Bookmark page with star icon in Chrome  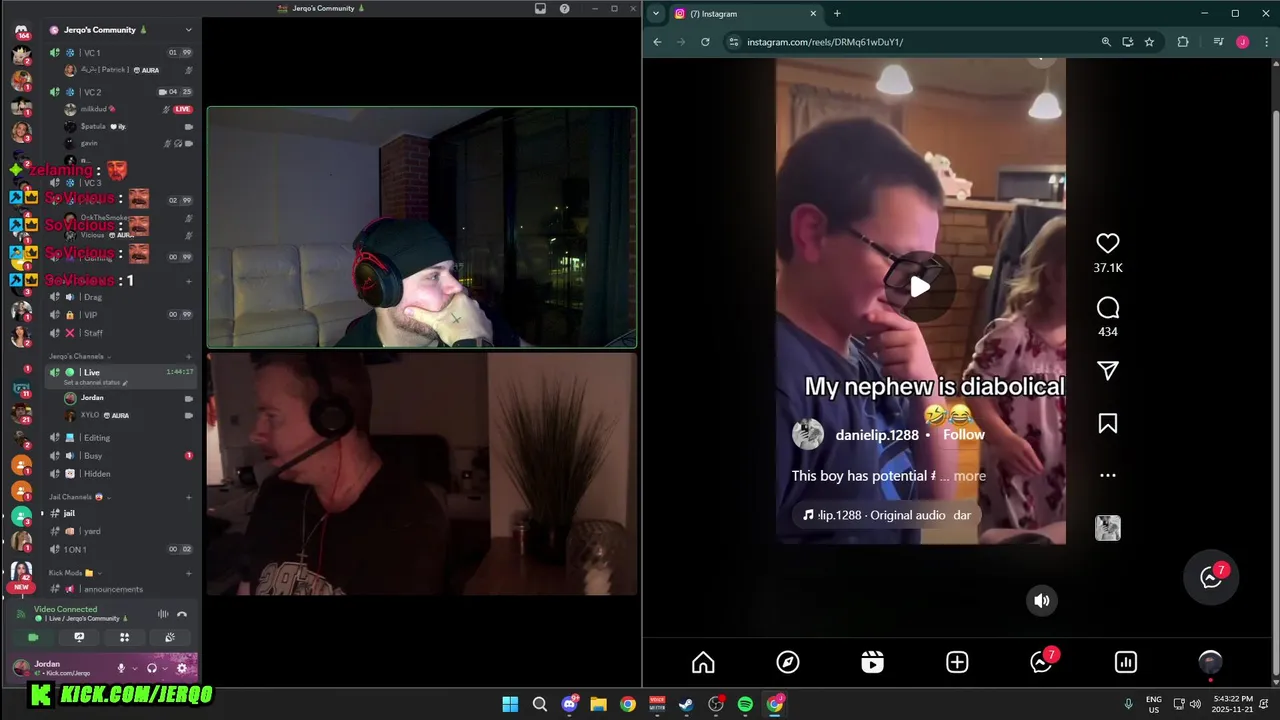(x=1149, y=42)
